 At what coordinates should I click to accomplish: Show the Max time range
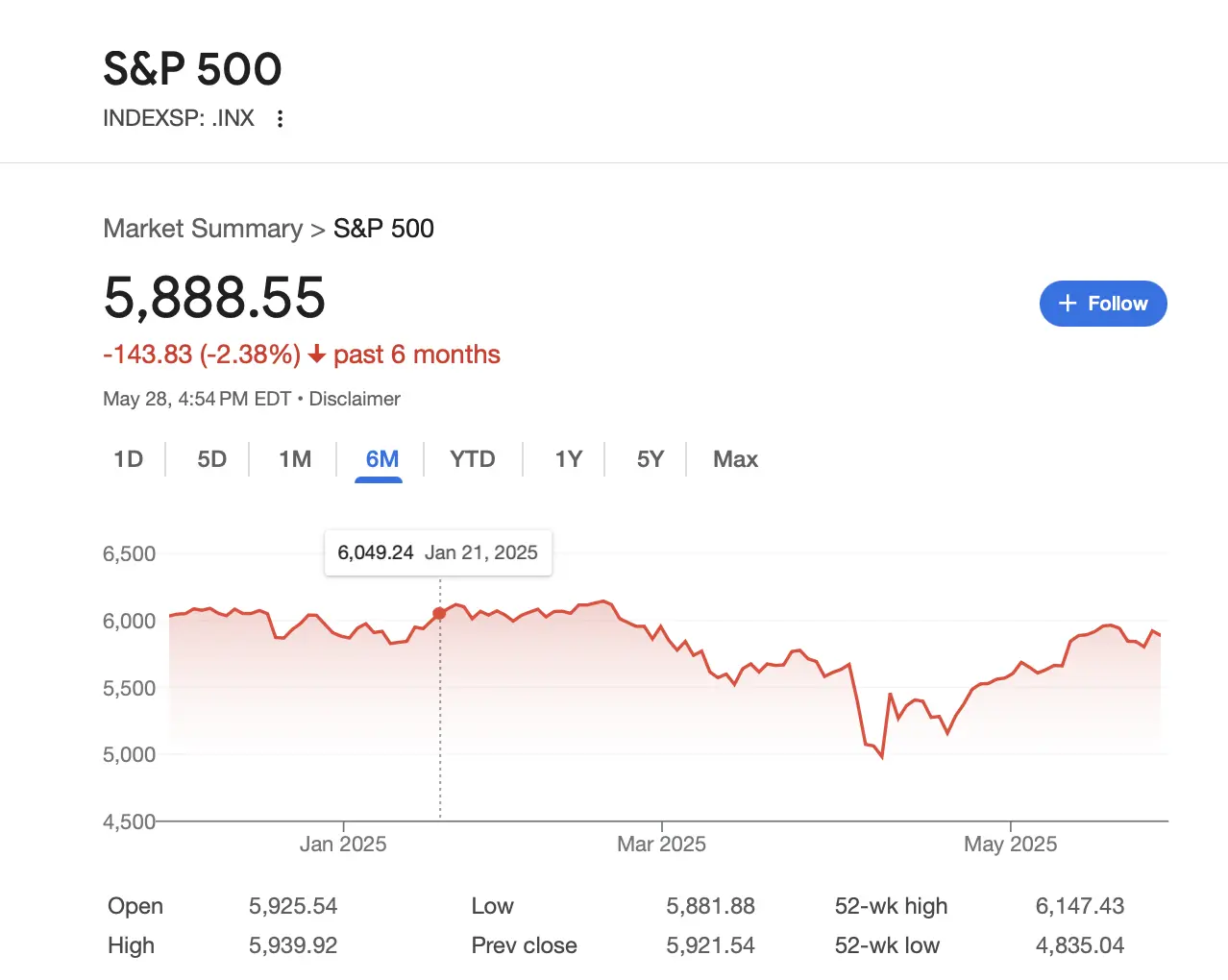pos(735,459)
